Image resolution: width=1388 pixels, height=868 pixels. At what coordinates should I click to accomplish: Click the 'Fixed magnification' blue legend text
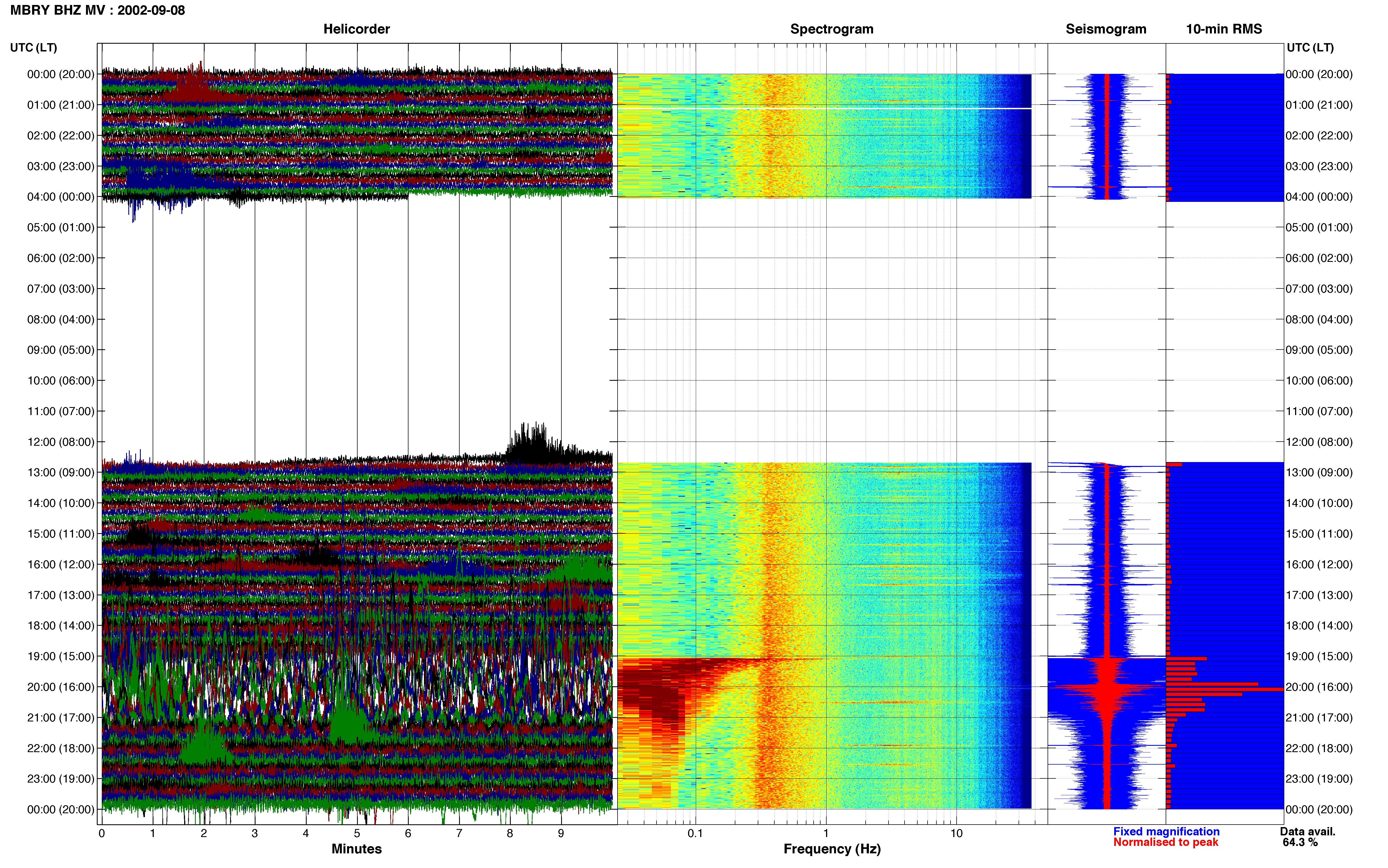[1166, 831]
